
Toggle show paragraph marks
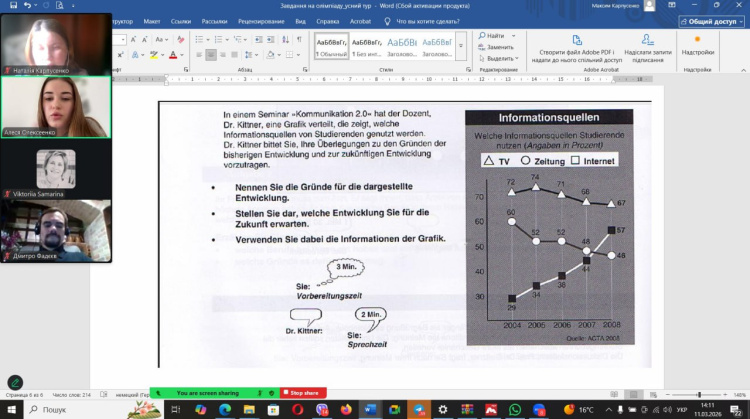click(299, 39)
